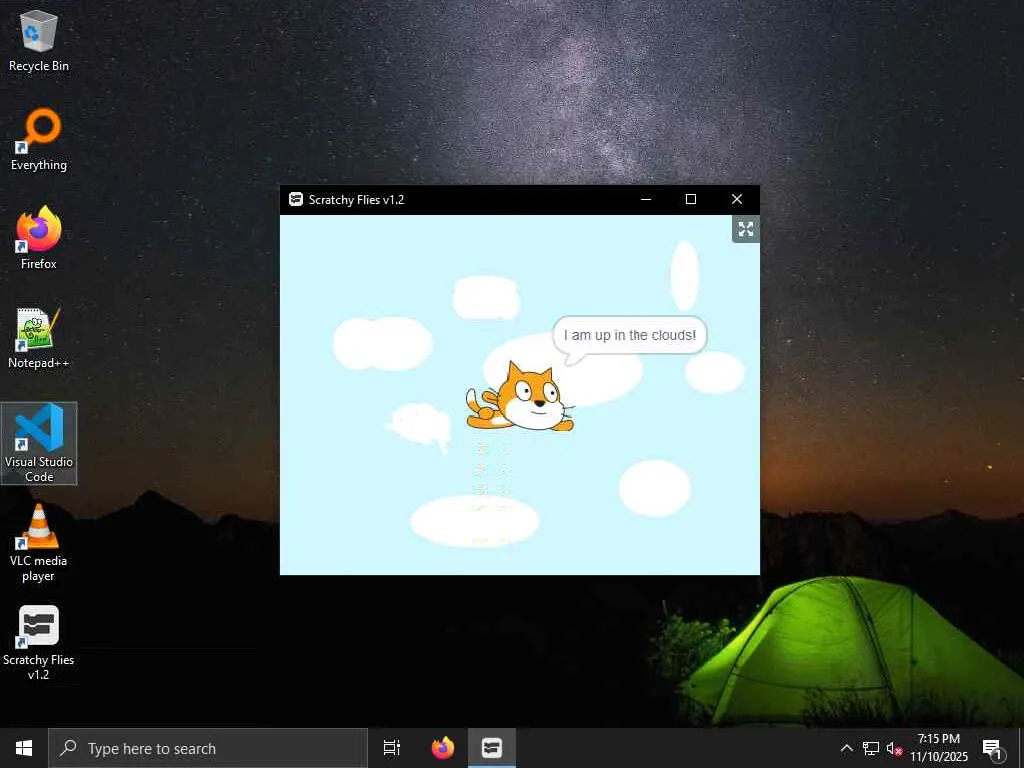Viewport: 1024px width, 768px height.
Task: Open VLC media player shortcut
Action: 39,542
